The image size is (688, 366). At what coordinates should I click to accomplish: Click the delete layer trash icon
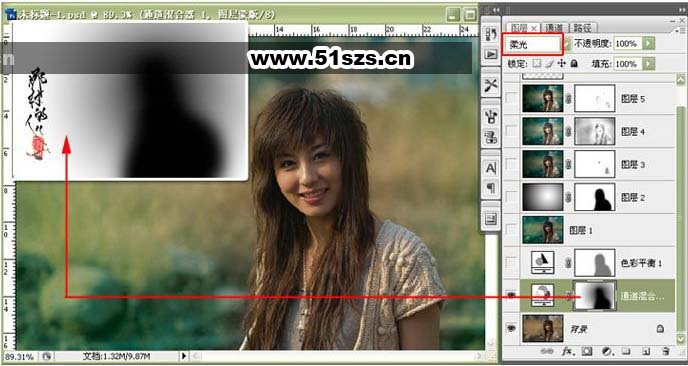666,352
